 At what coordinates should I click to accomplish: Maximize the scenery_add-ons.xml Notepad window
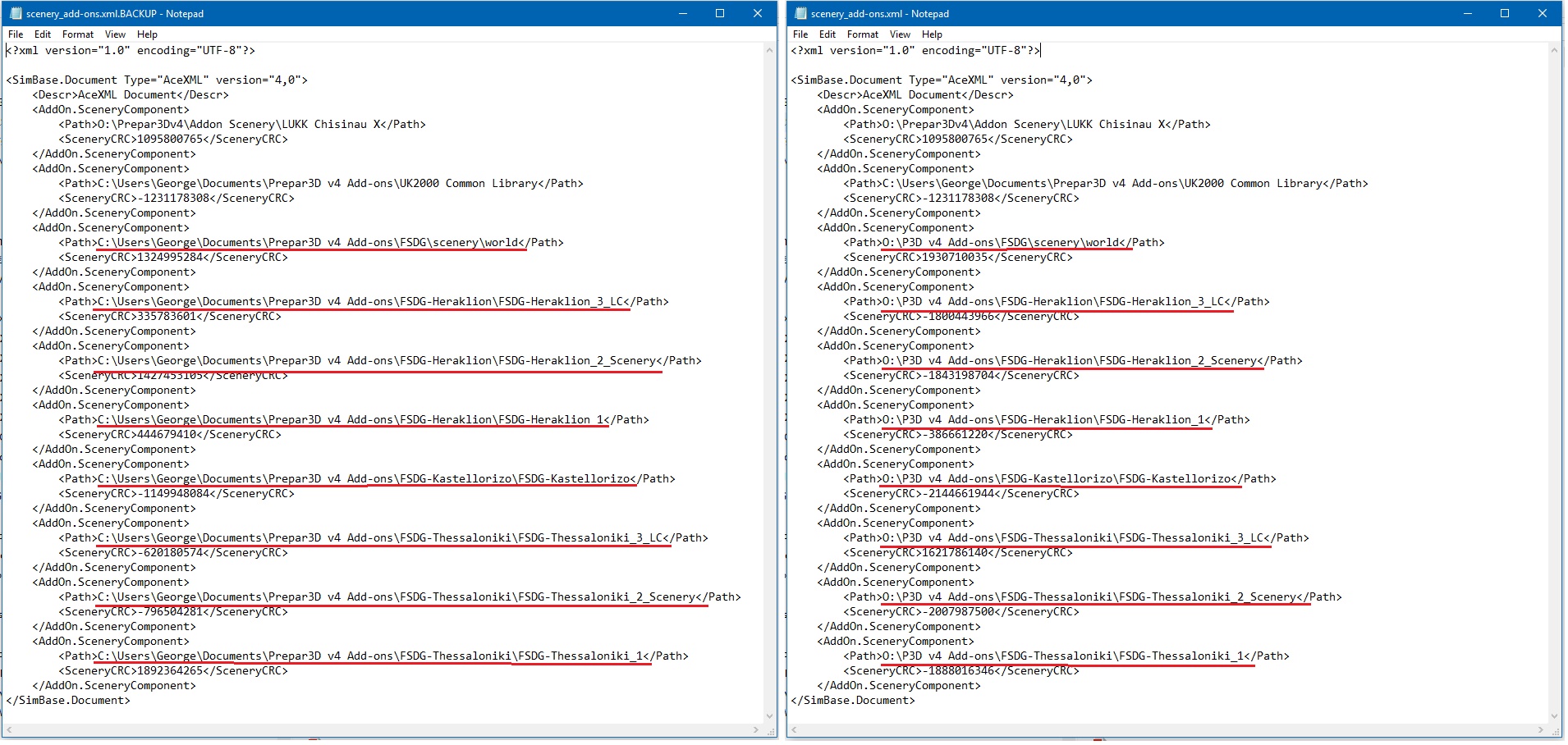1505,14
